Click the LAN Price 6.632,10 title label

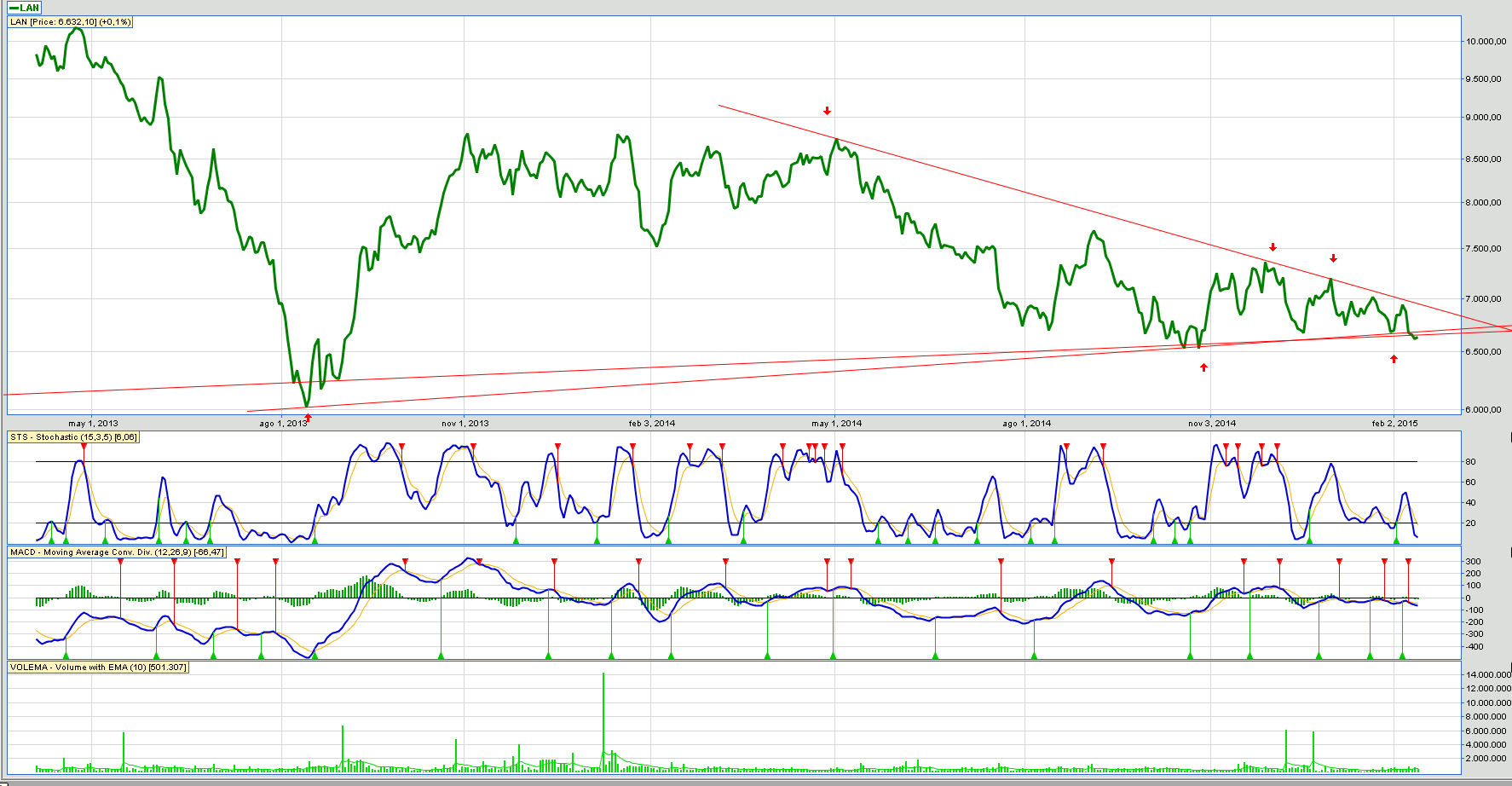70,22
